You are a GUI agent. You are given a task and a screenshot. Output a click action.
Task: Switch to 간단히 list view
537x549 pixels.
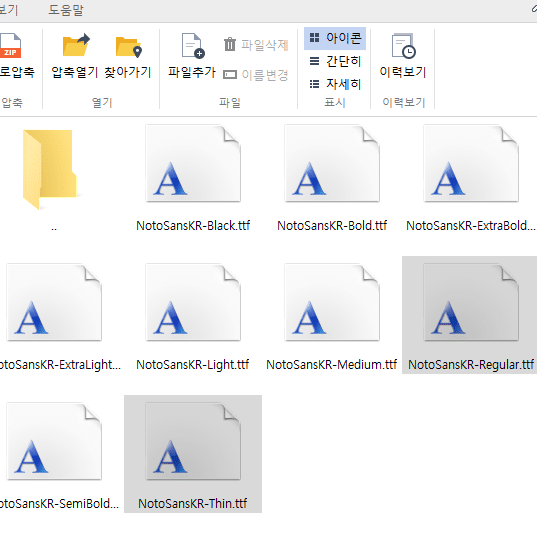335,61
